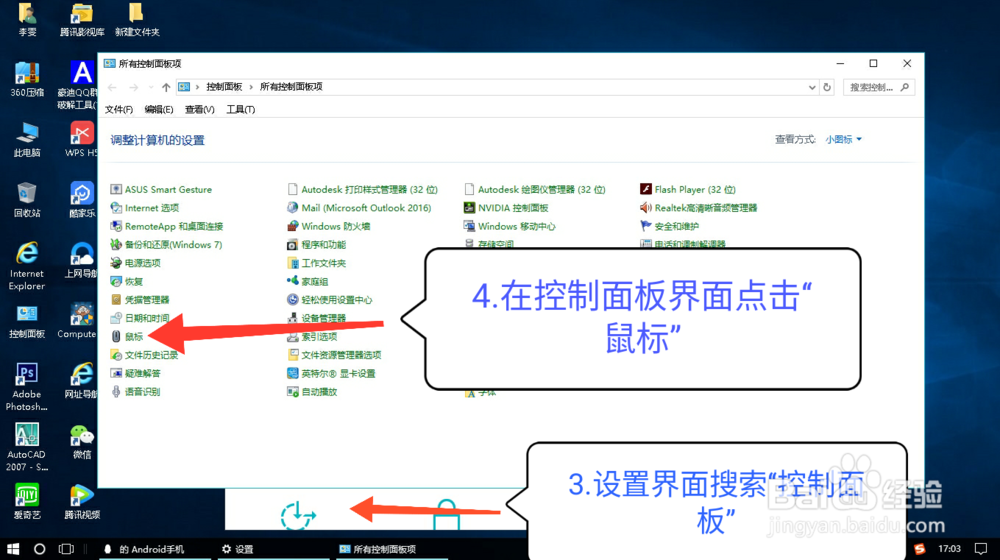
Task: Open RemoteApp 和桌面连接
Action: [x=167, y=226]
